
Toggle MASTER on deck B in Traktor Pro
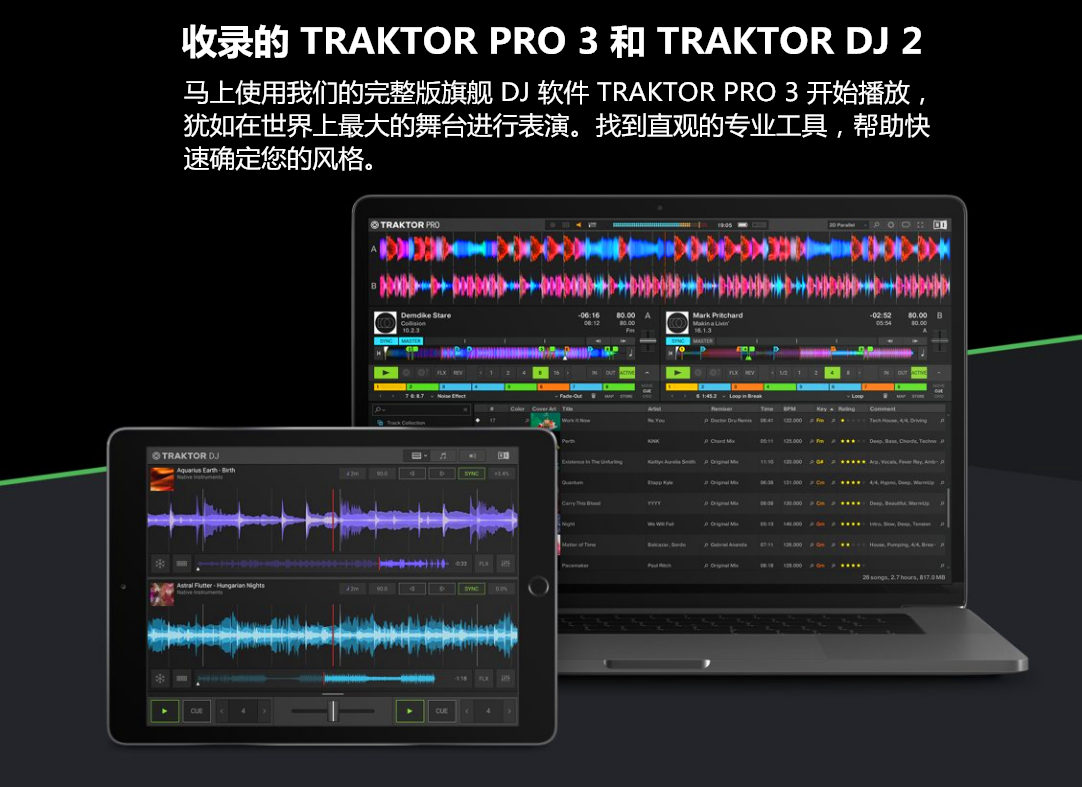tap(702, 341)
